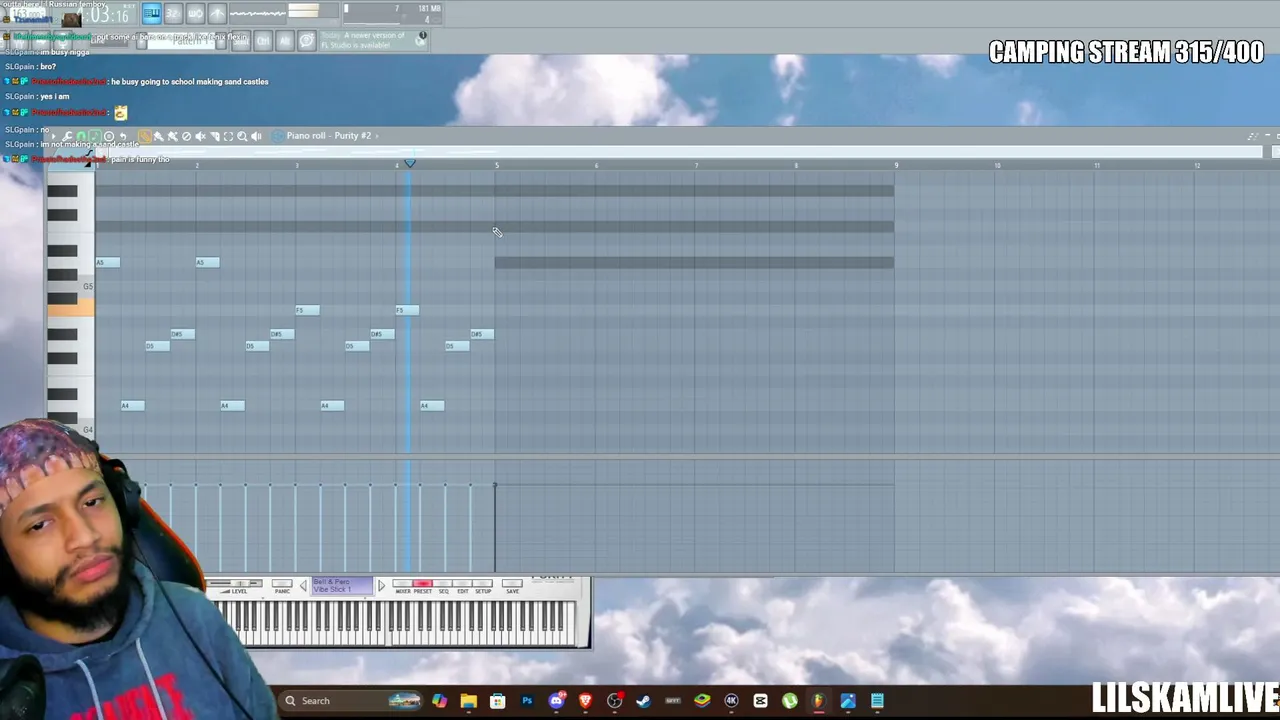Select the selection tool in piano roll
Image resolution: width=1280 pixels, height=720 pixels.
click(228, 136)
